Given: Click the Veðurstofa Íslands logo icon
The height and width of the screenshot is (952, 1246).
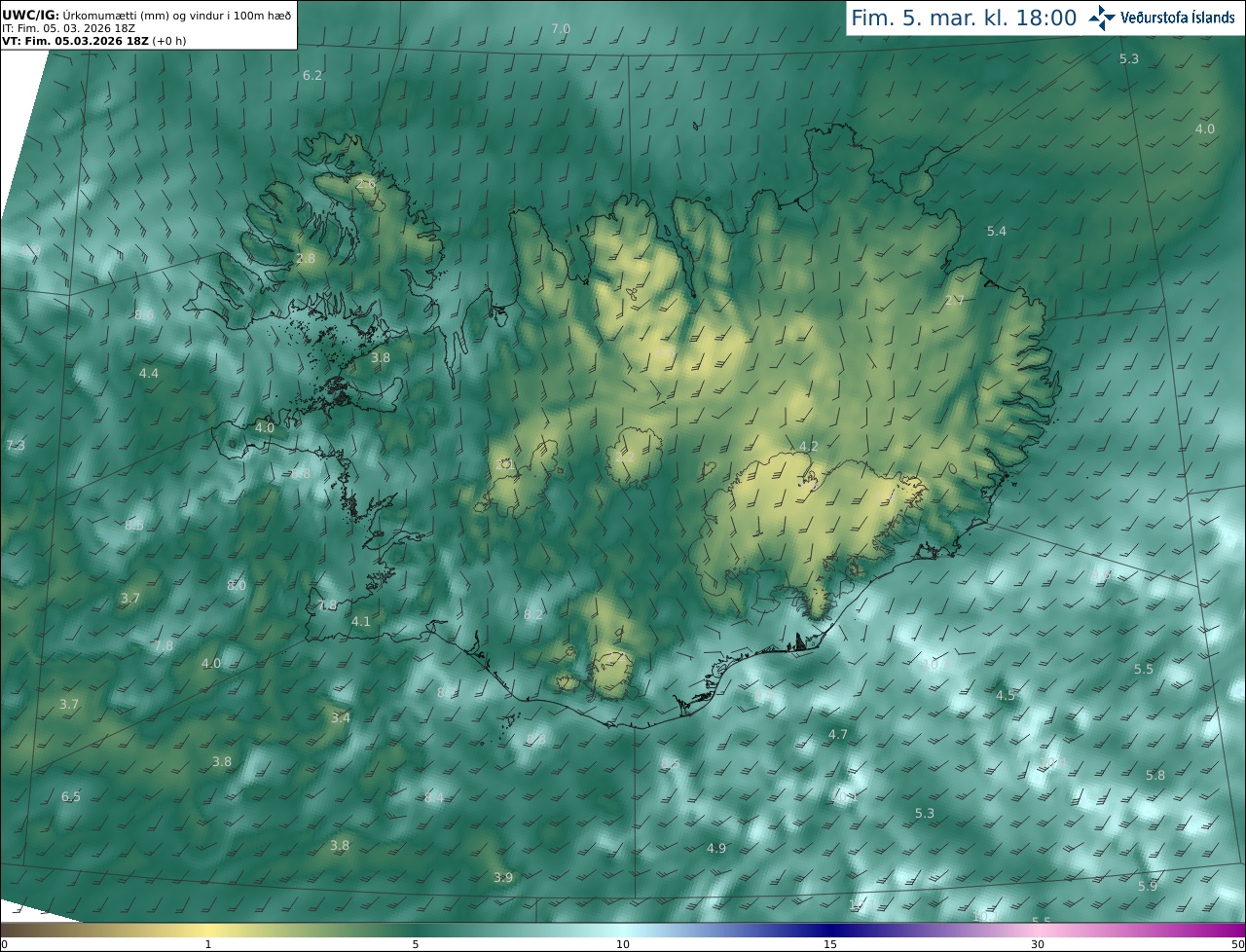Looking at the screenshot, I should pyautogui.click(x=1103, y=17).
